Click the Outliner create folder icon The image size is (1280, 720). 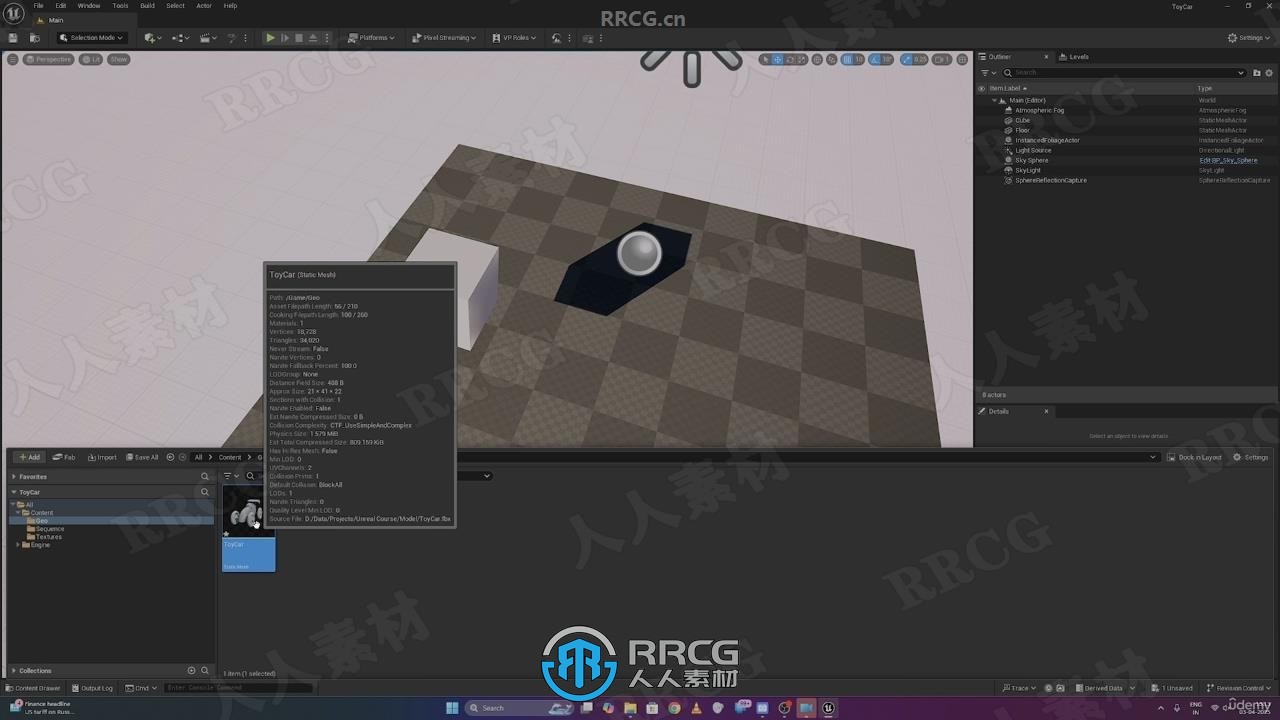point(1257,73)
